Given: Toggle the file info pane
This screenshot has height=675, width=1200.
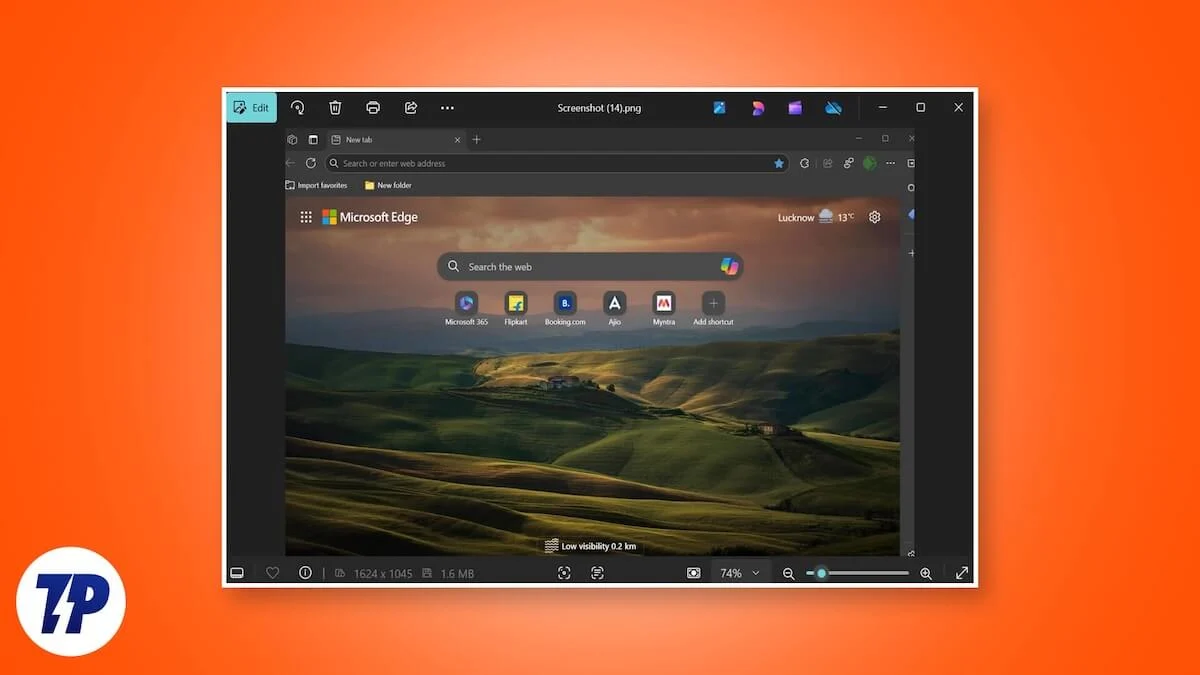Looking at the screenshot, I should pos(305,573).
